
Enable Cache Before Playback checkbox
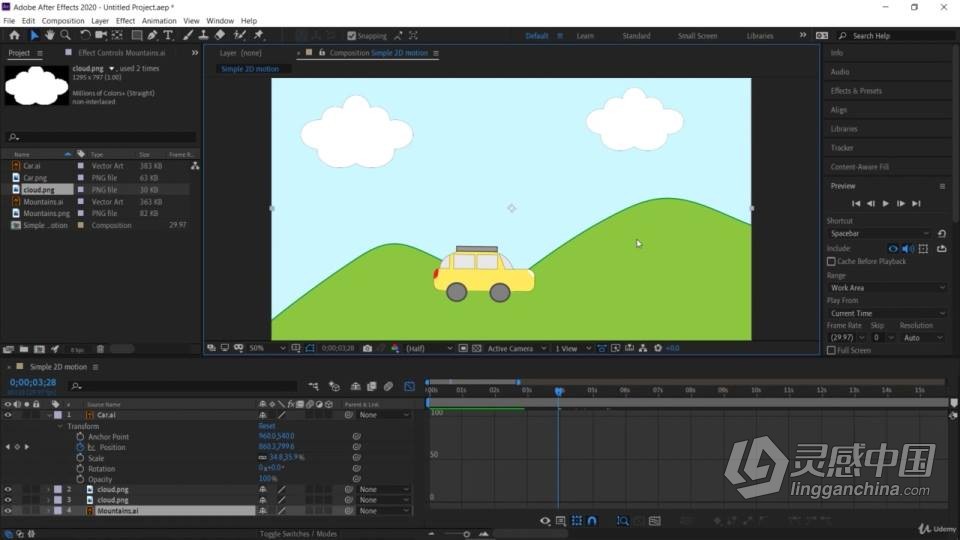(831, 261)
